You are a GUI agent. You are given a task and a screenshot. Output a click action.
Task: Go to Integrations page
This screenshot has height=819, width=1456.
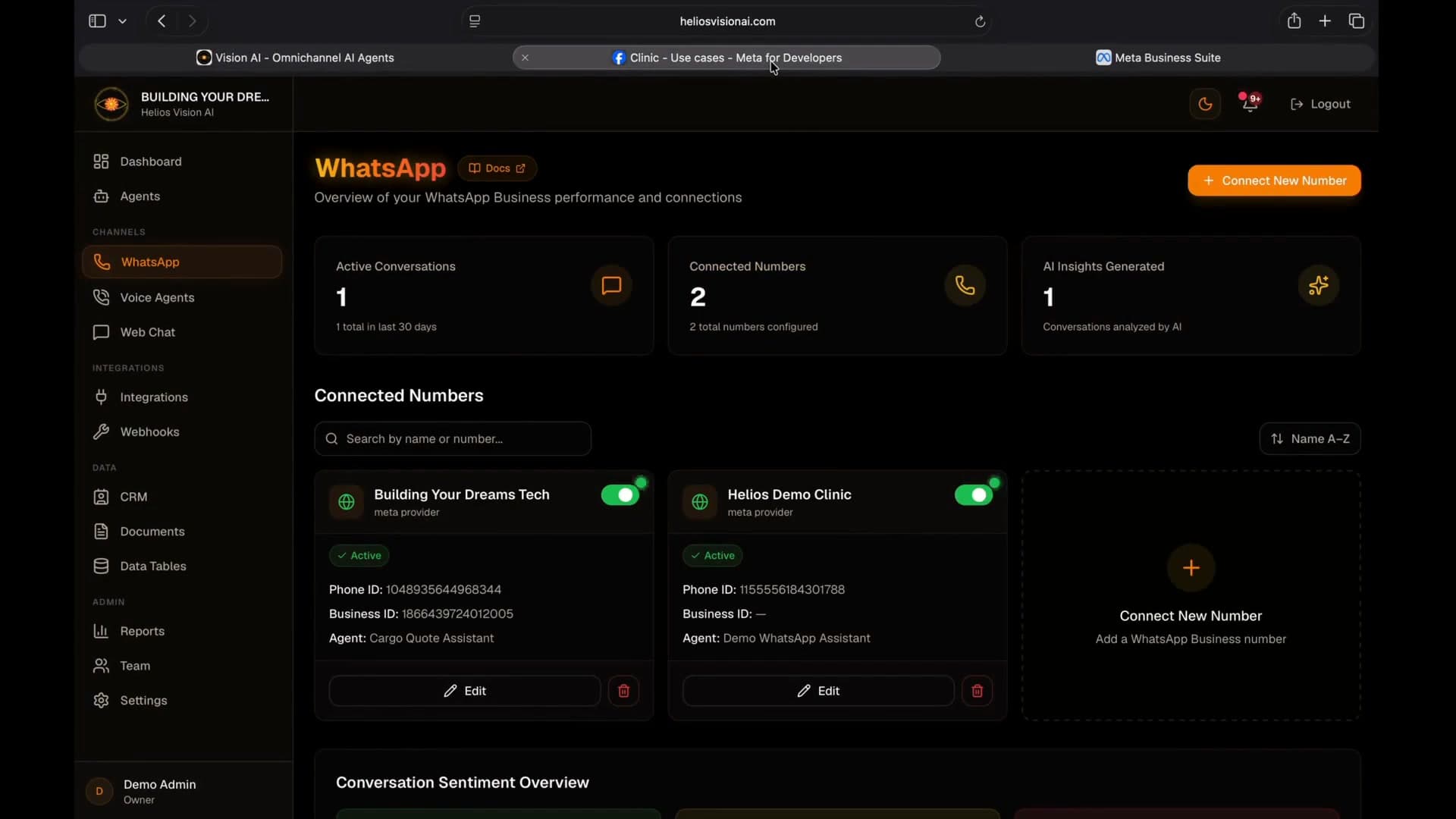click(x=182, y=397)
